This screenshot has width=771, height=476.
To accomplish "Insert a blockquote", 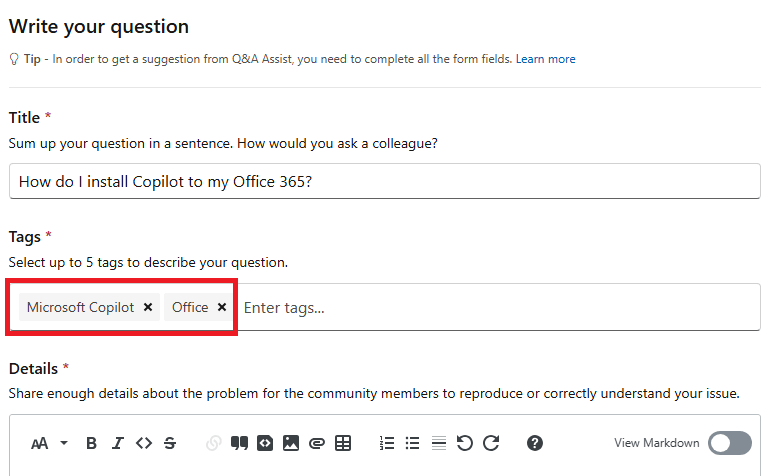I will pyautogui.click(x=239, y=443).
